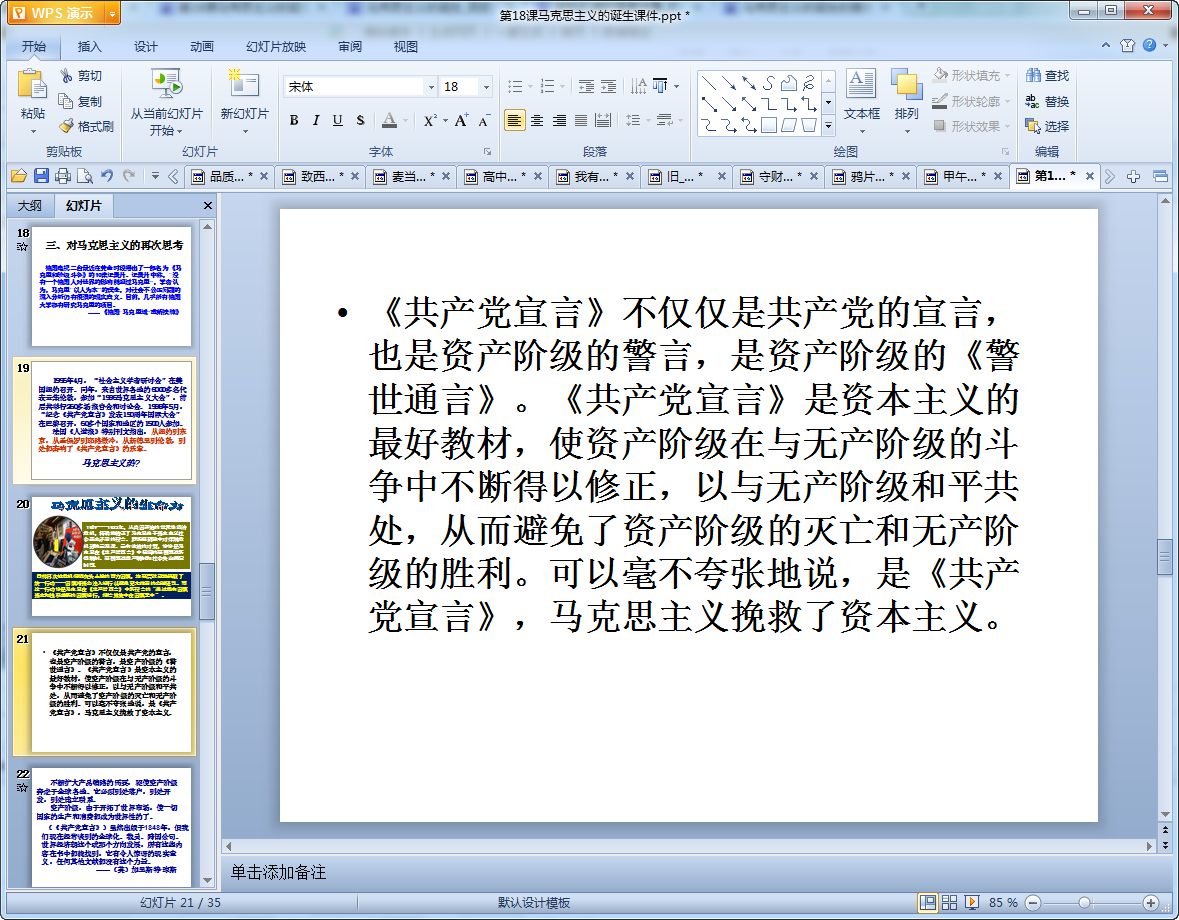Add a new document tab with plus icon
1179x920 pixels.
point(1133,177)
